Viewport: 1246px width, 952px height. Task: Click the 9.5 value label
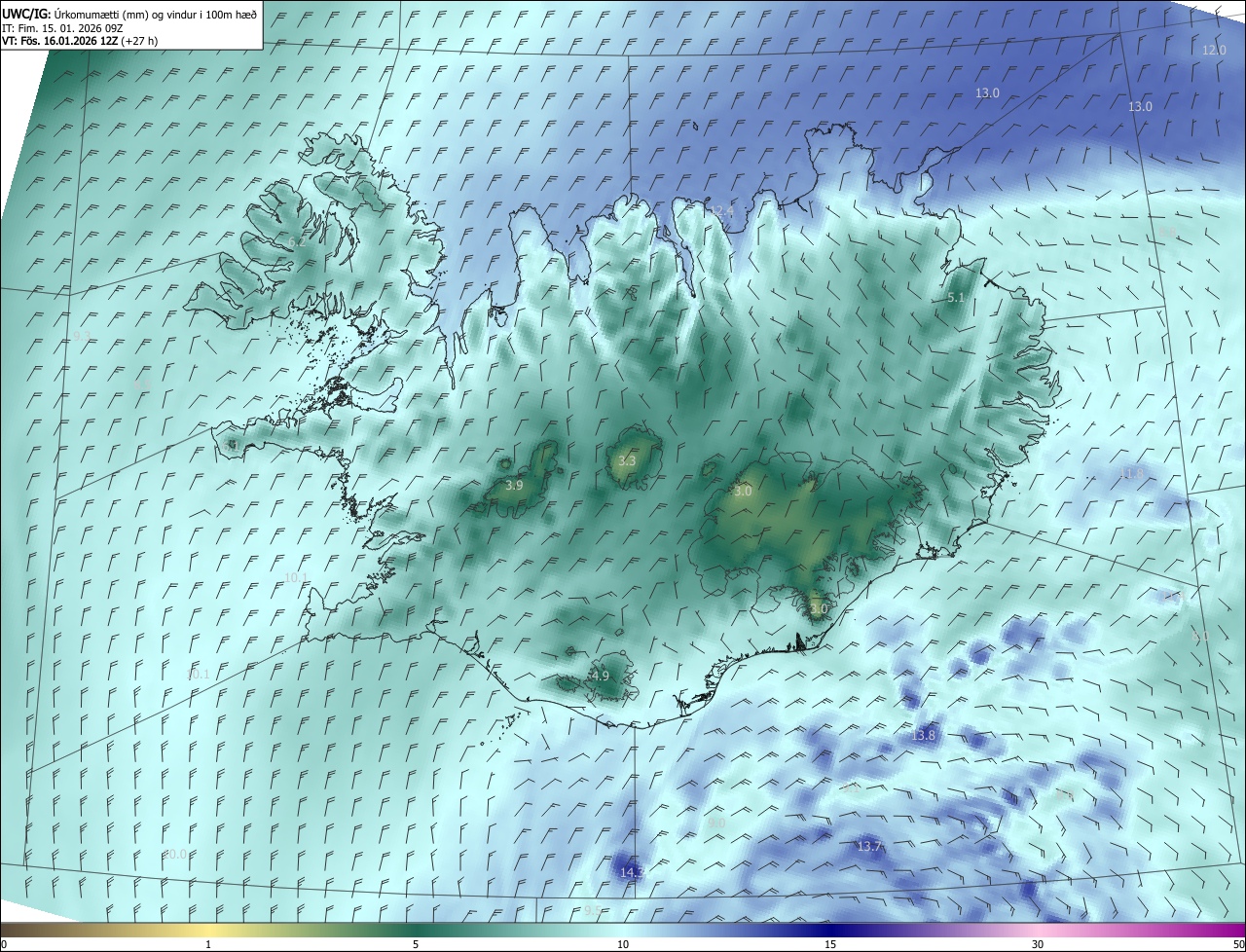593,911
